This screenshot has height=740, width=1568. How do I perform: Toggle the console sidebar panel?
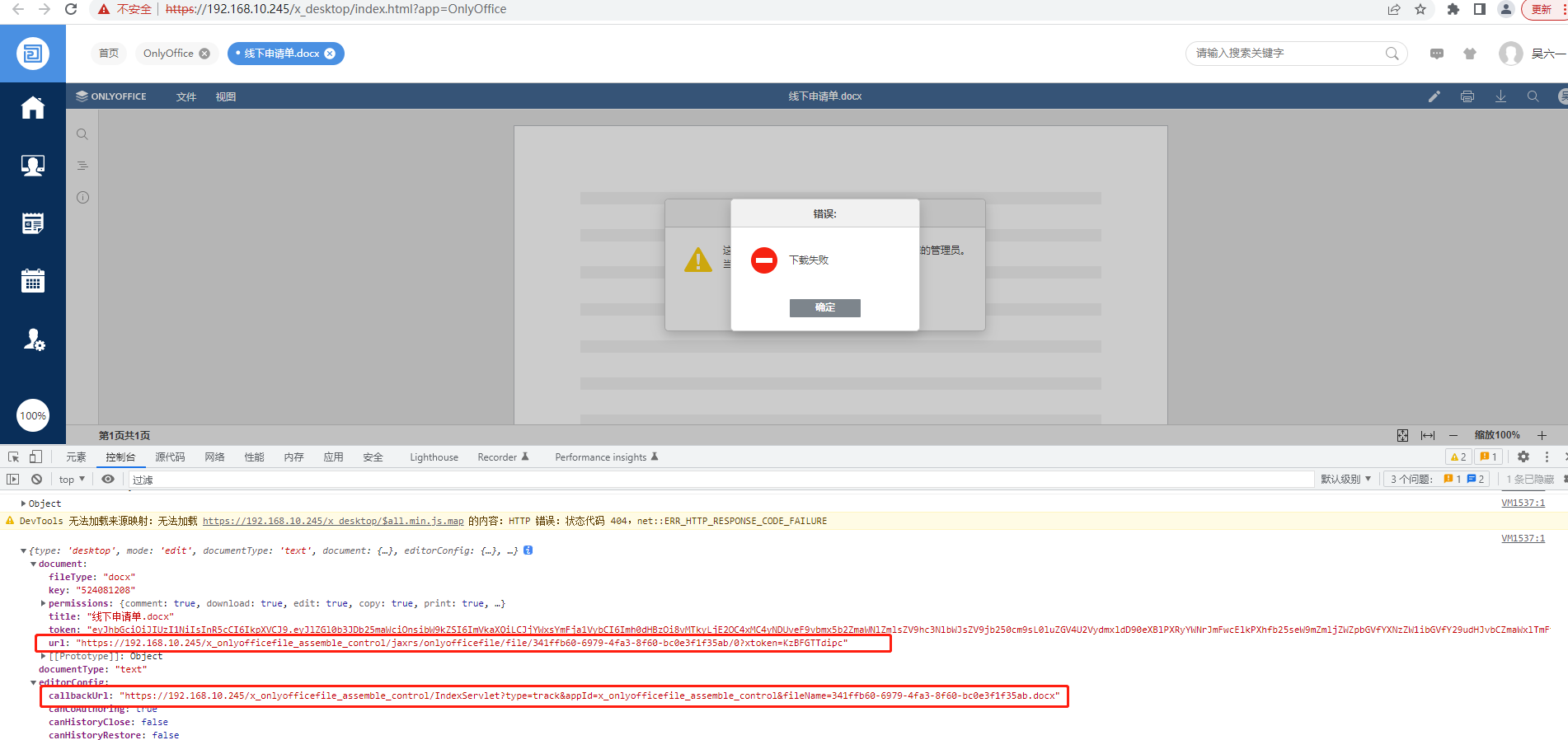click(12, 479)
